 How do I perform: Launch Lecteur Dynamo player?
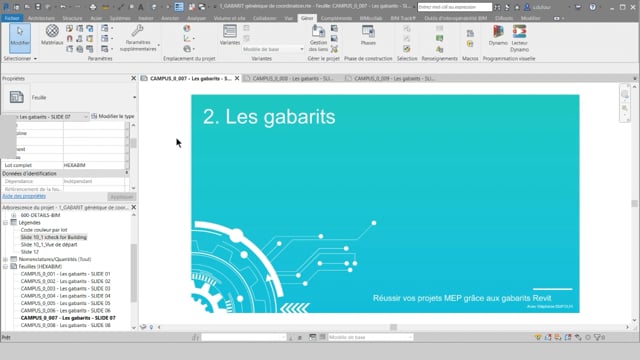click(520, 38)
